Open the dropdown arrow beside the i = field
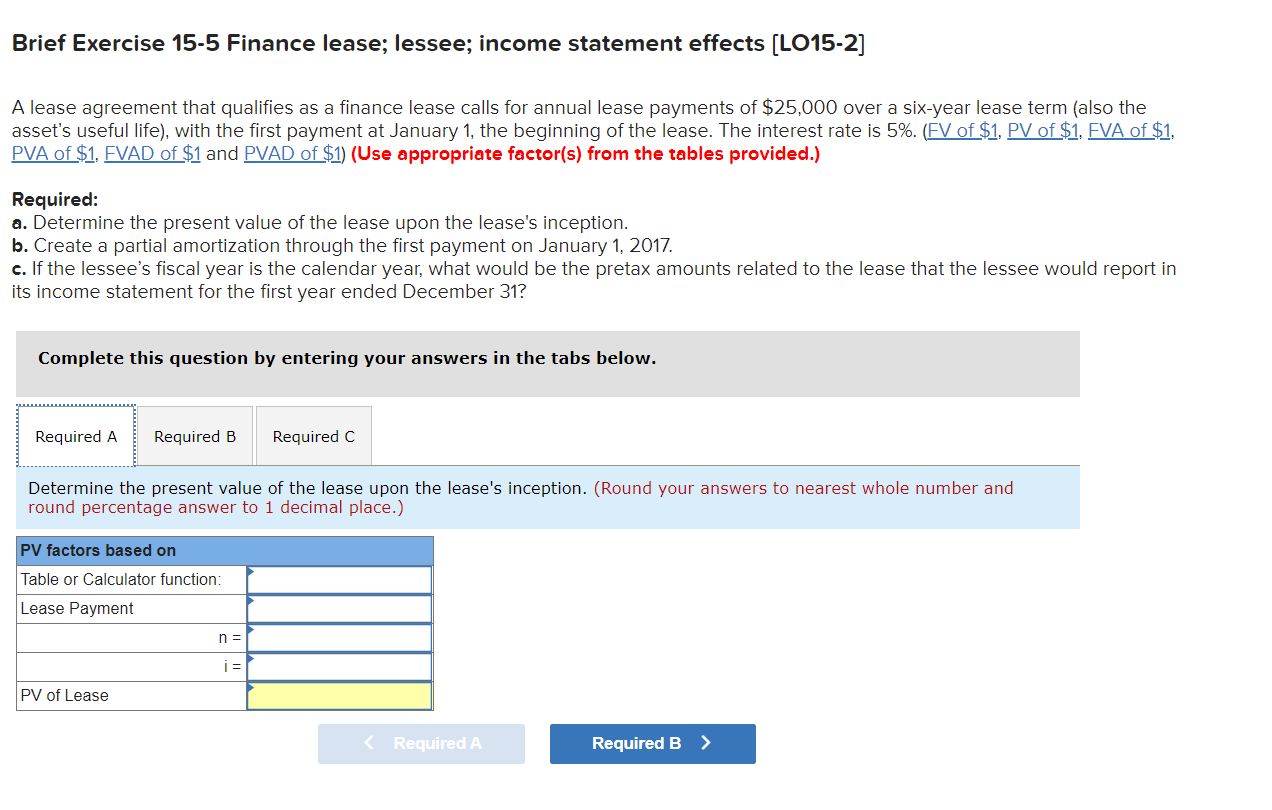 click(x=251, y=659)
